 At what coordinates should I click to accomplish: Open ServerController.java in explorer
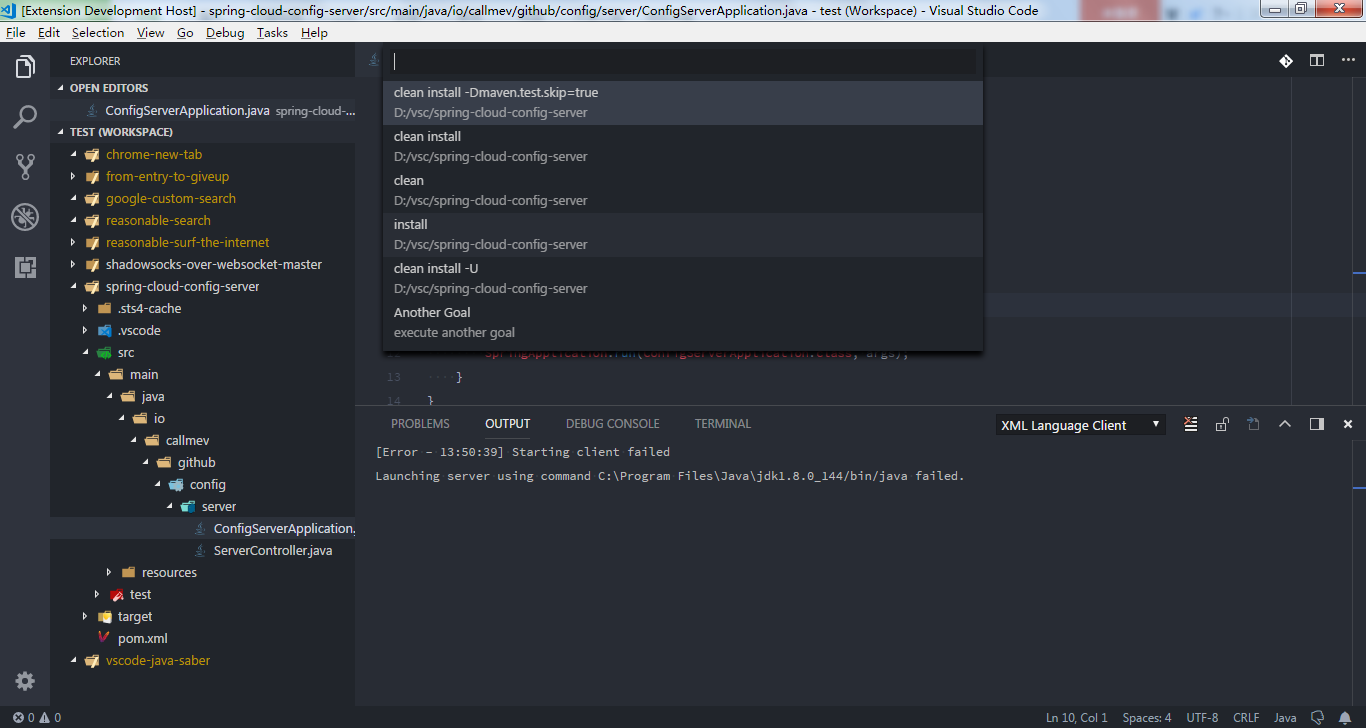pos(203,550)
